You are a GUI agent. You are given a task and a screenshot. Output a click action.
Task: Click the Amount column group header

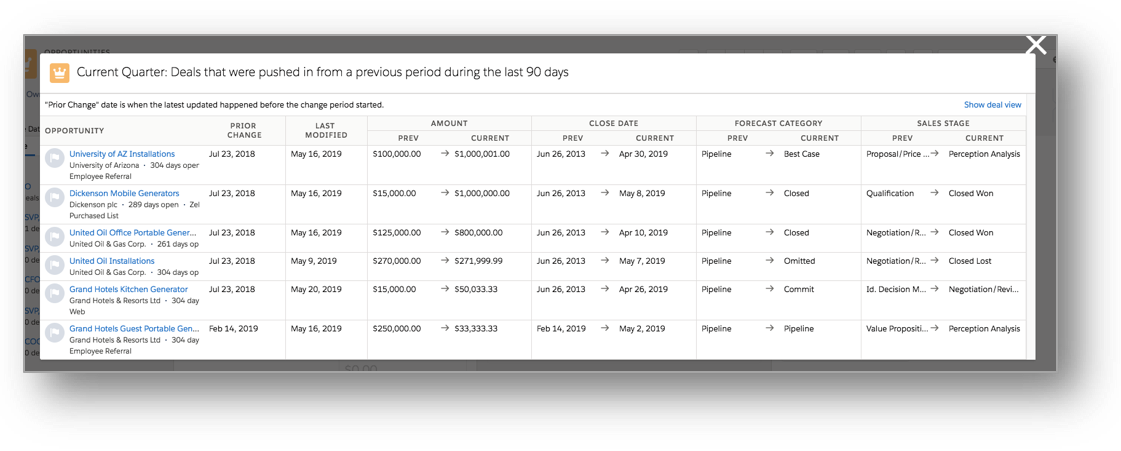[x=450, y=123]
